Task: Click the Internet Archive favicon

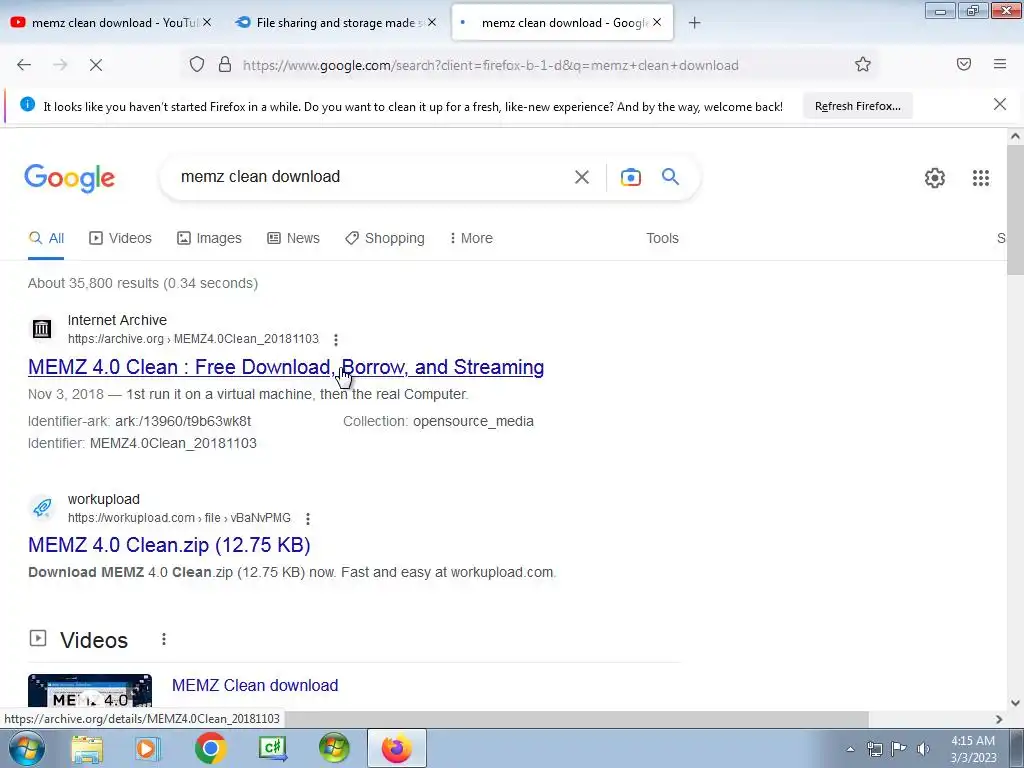Action: [42, 328]
